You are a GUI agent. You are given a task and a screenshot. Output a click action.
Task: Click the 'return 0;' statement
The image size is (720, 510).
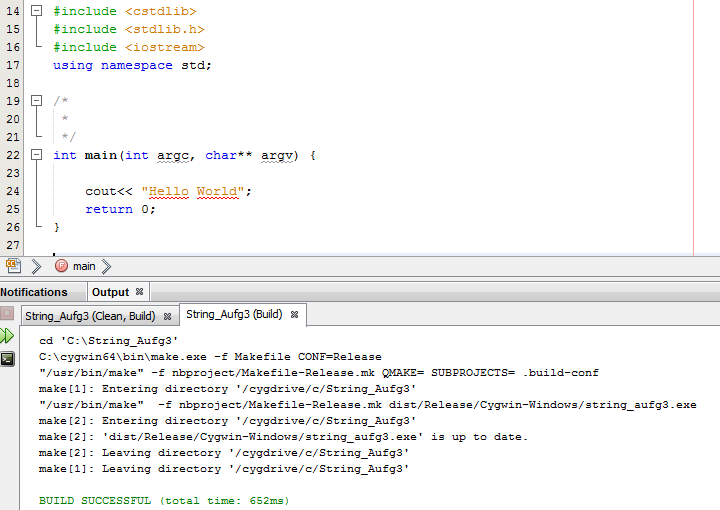click(x=120, y=209)
